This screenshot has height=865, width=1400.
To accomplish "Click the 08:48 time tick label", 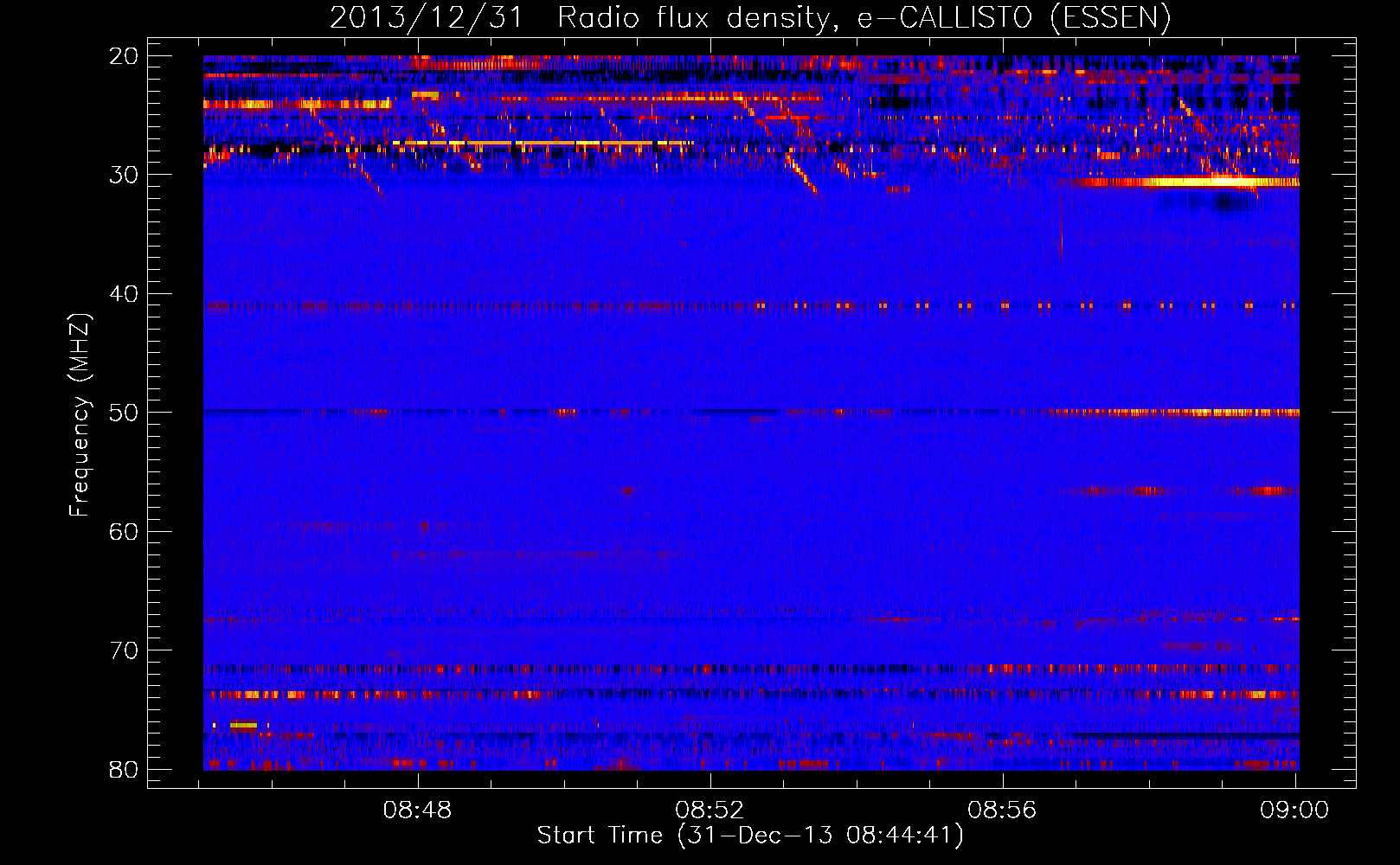I will [x=418, y=810].
